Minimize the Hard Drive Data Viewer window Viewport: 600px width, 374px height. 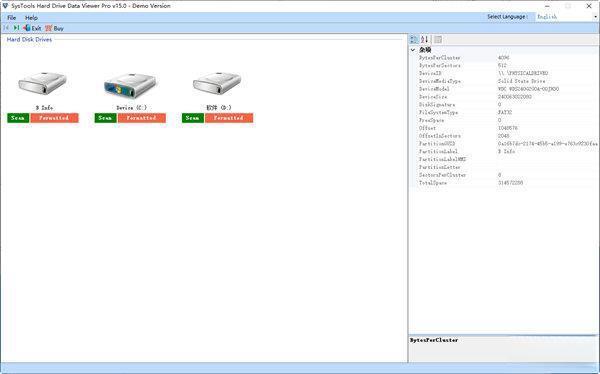(547, 6)
